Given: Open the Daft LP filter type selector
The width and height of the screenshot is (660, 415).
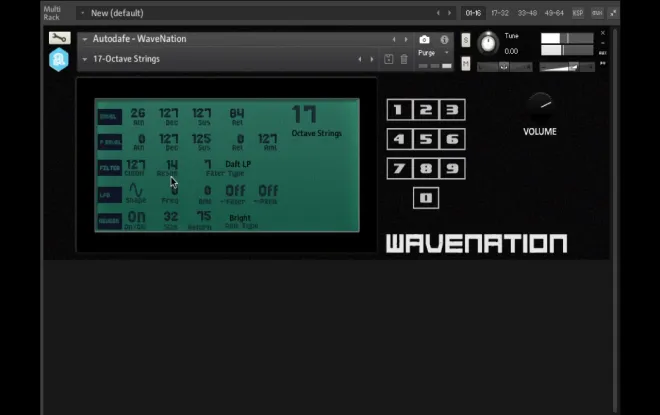Looking at the screenshot, I should point(238,164).
